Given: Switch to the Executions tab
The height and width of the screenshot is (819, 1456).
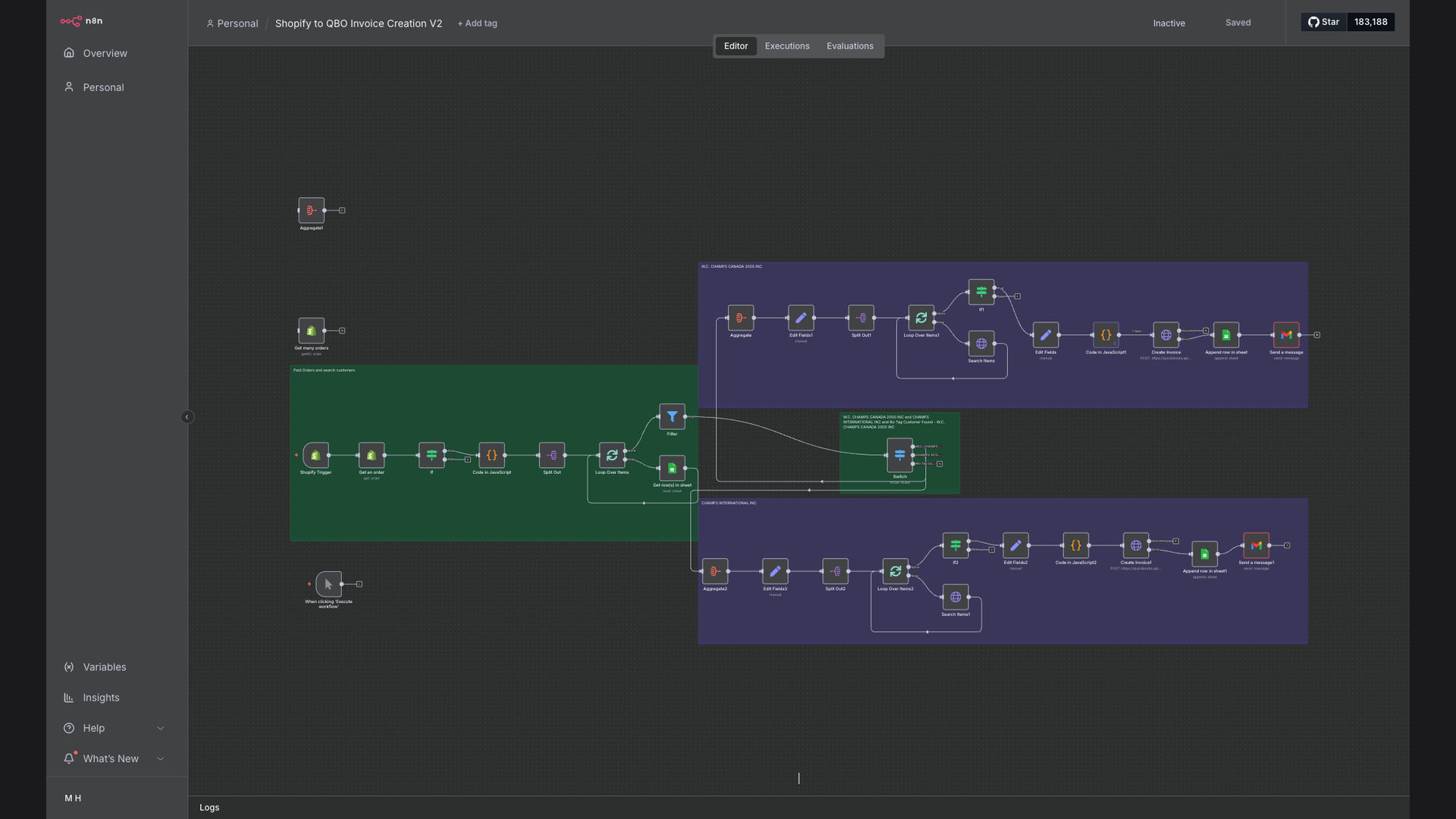Looking at the screenshot, I should pyautogui.click(x=787, y=46).
